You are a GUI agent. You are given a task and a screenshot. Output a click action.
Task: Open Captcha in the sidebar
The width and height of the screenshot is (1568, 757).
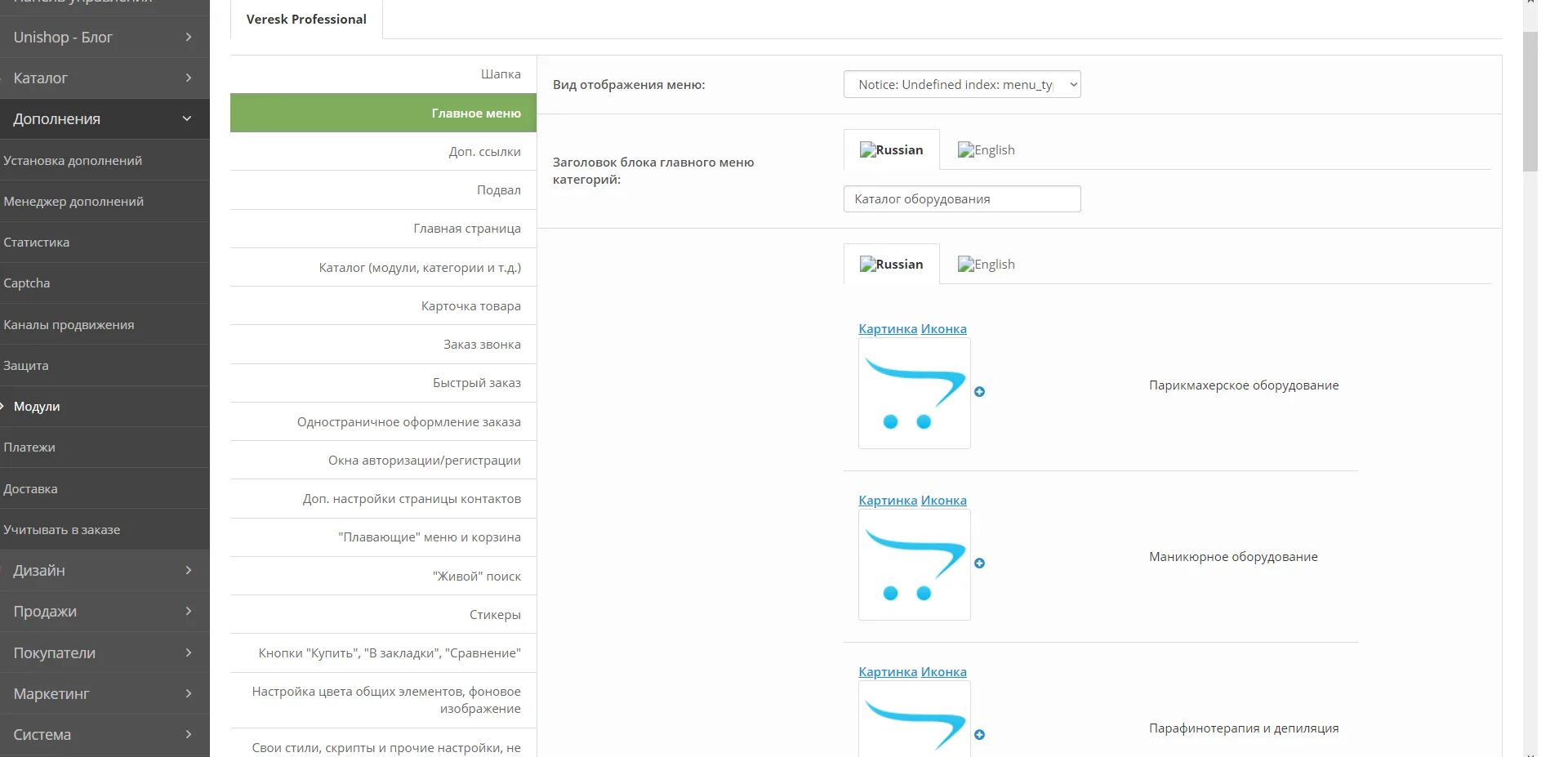[105, 283]
